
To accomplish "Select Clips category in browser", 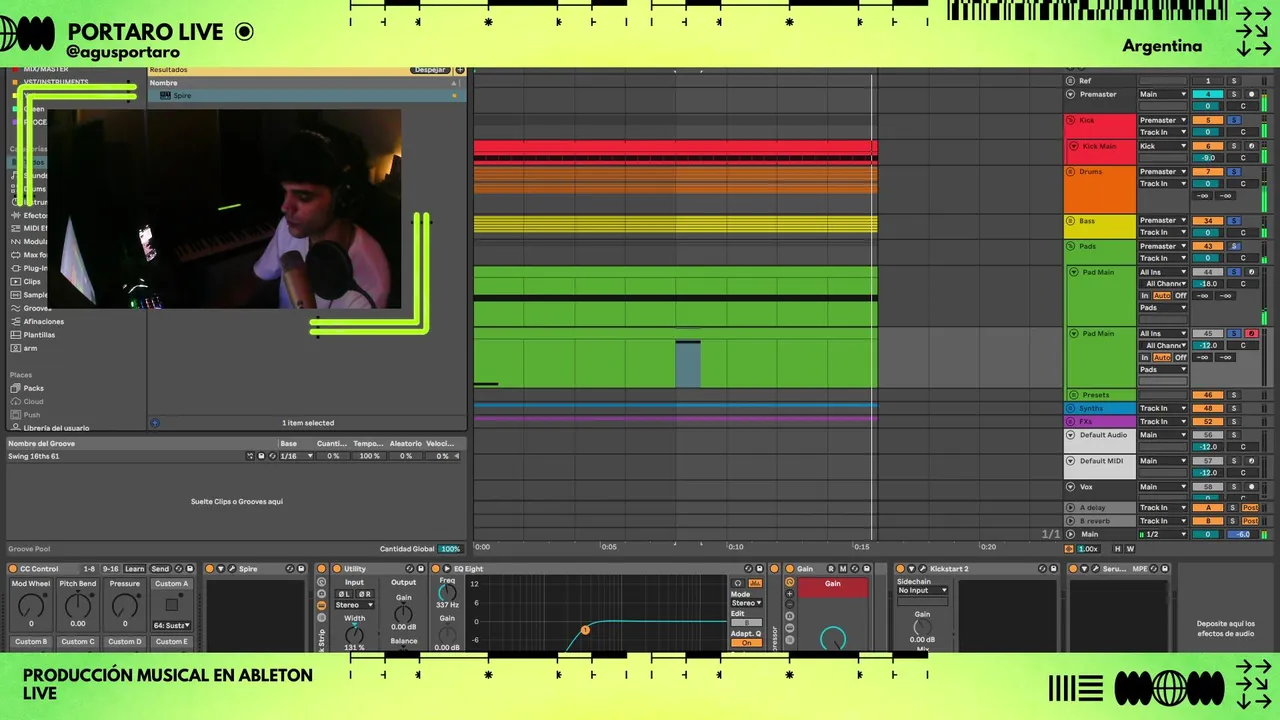I will pos(32,282).
